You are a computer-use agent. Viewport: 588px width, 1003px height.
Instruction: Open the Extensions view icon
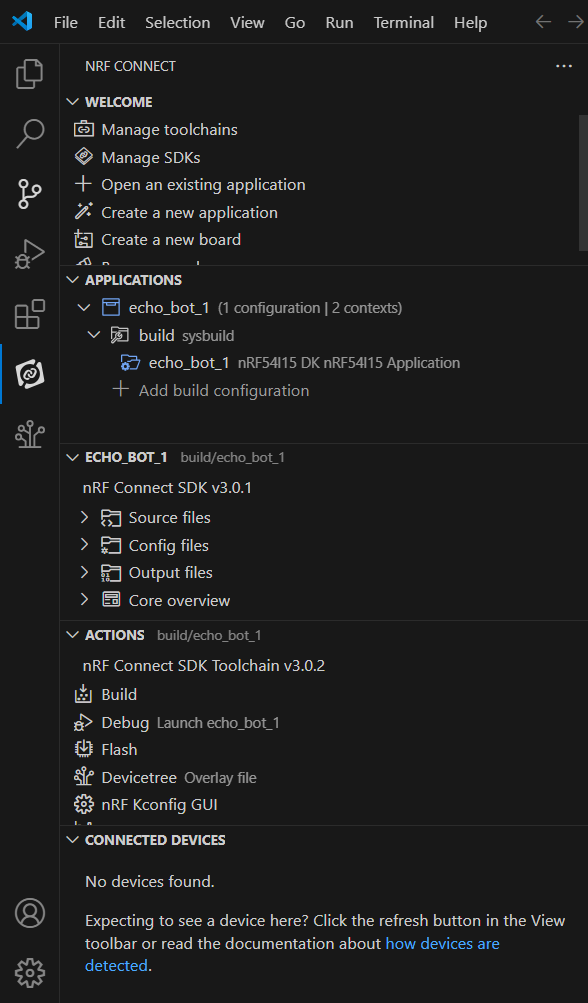tap(29, 314)
